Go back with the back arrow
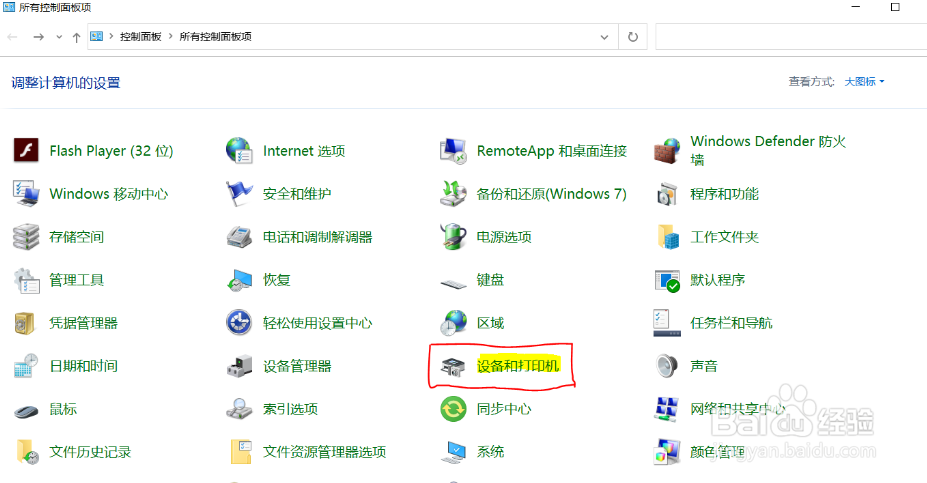Screen dimensions: 927x483 point(12,37)
